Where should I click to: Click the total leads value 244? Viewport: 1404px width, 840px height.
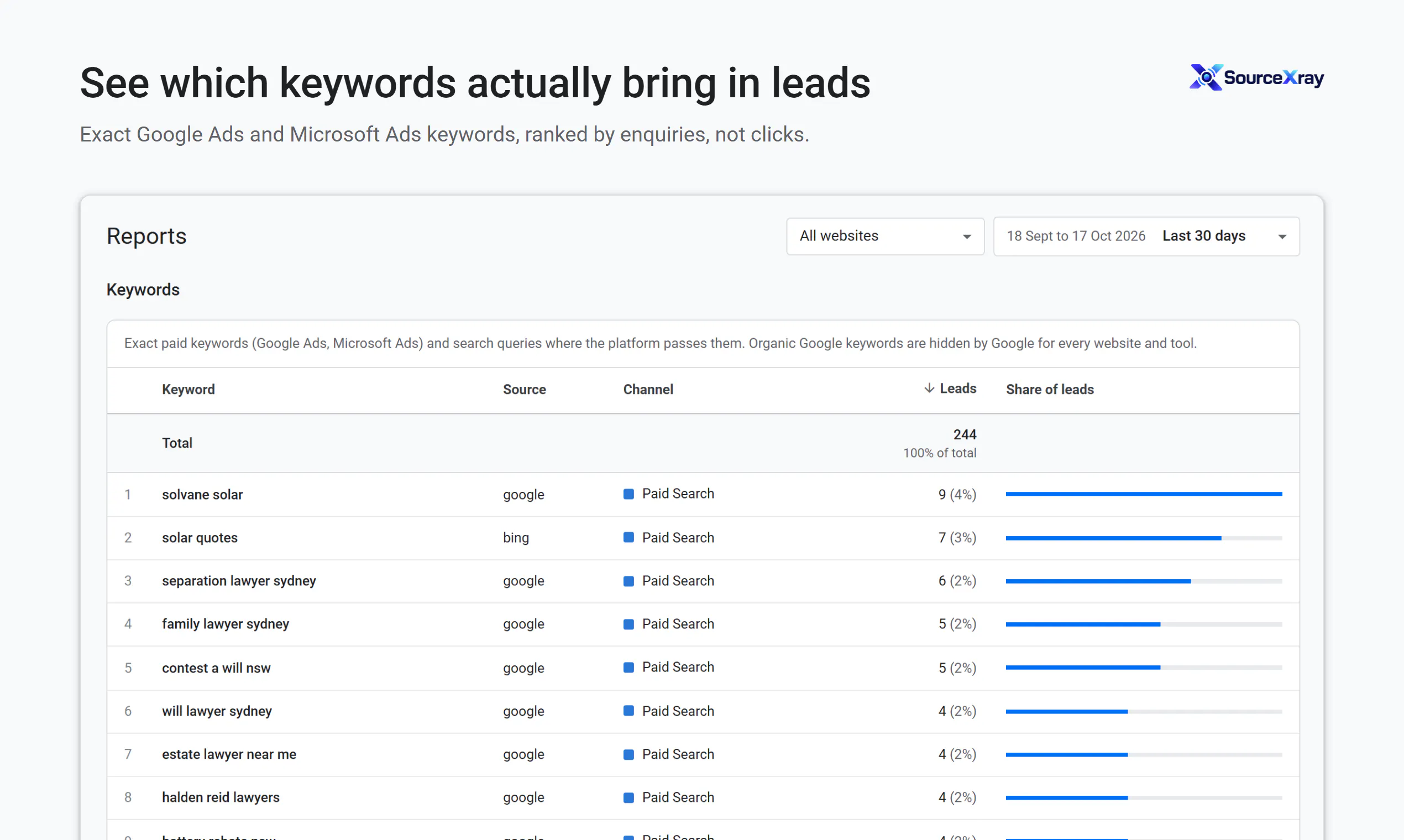965,434
